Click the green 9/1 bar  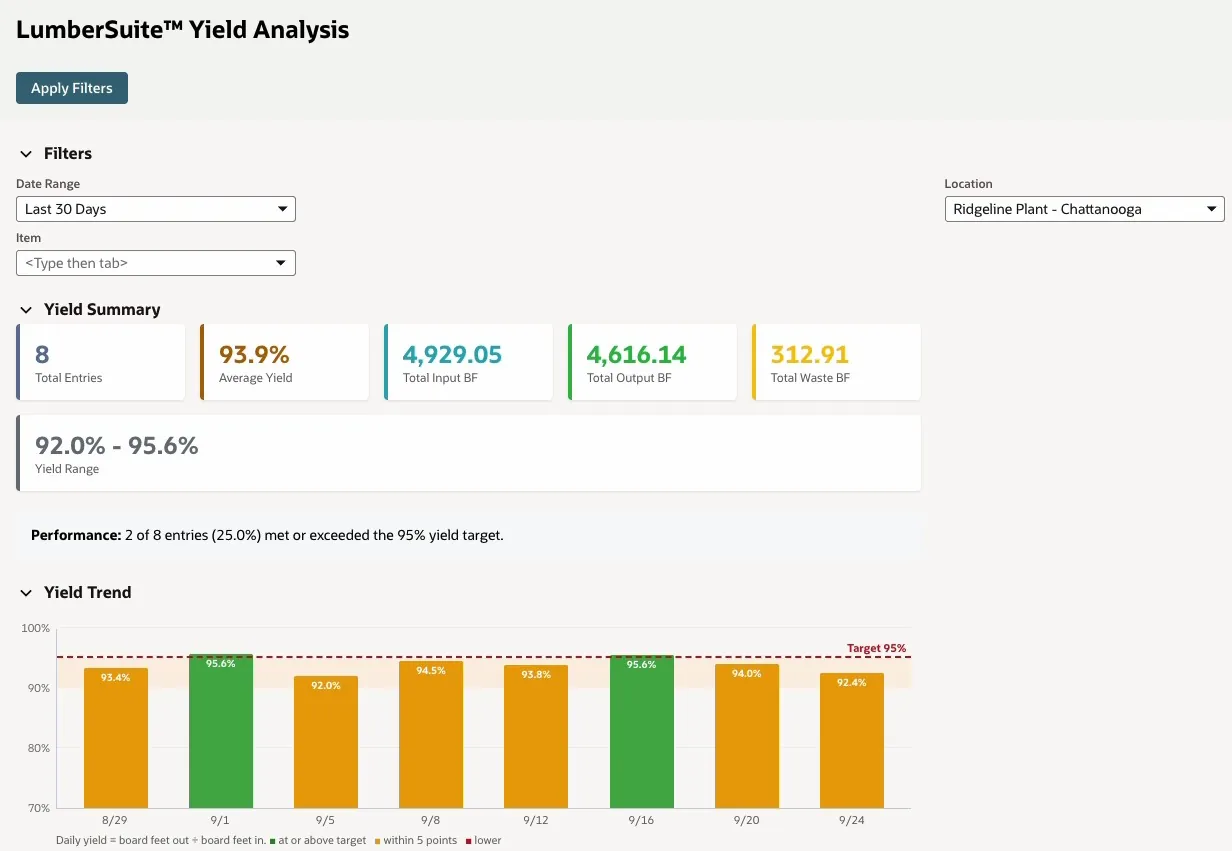point(221,731)
